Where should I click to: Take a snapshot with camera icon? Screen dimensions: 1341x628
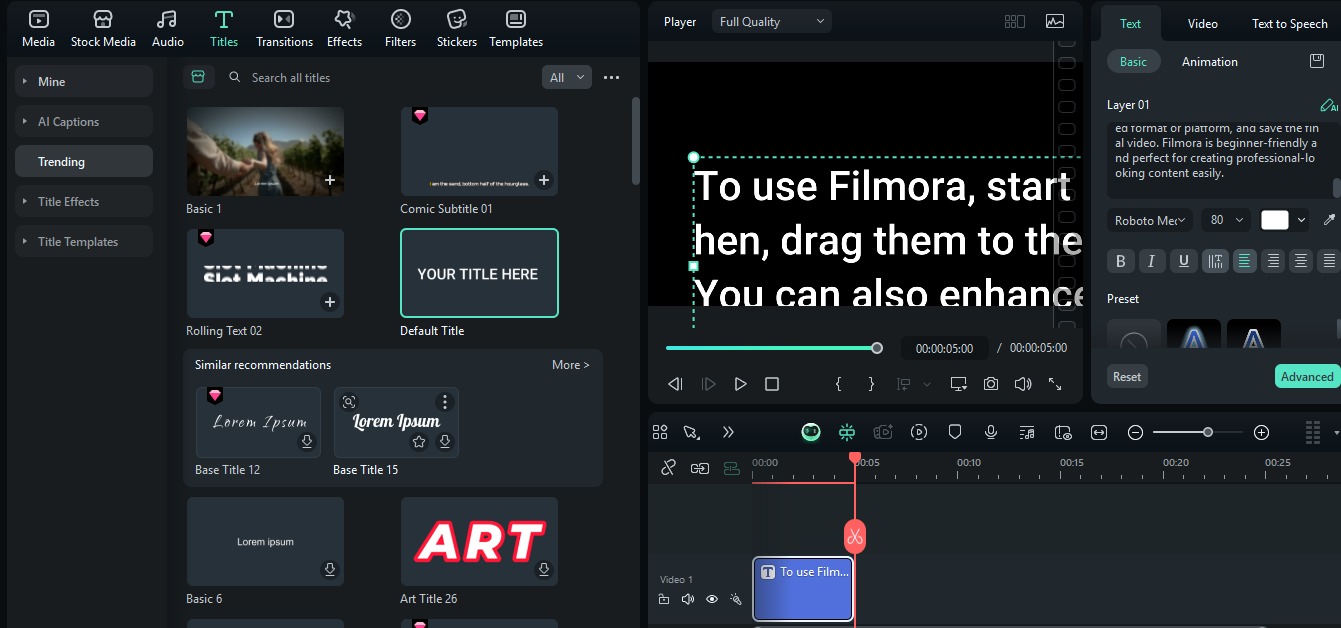point(991,384)
